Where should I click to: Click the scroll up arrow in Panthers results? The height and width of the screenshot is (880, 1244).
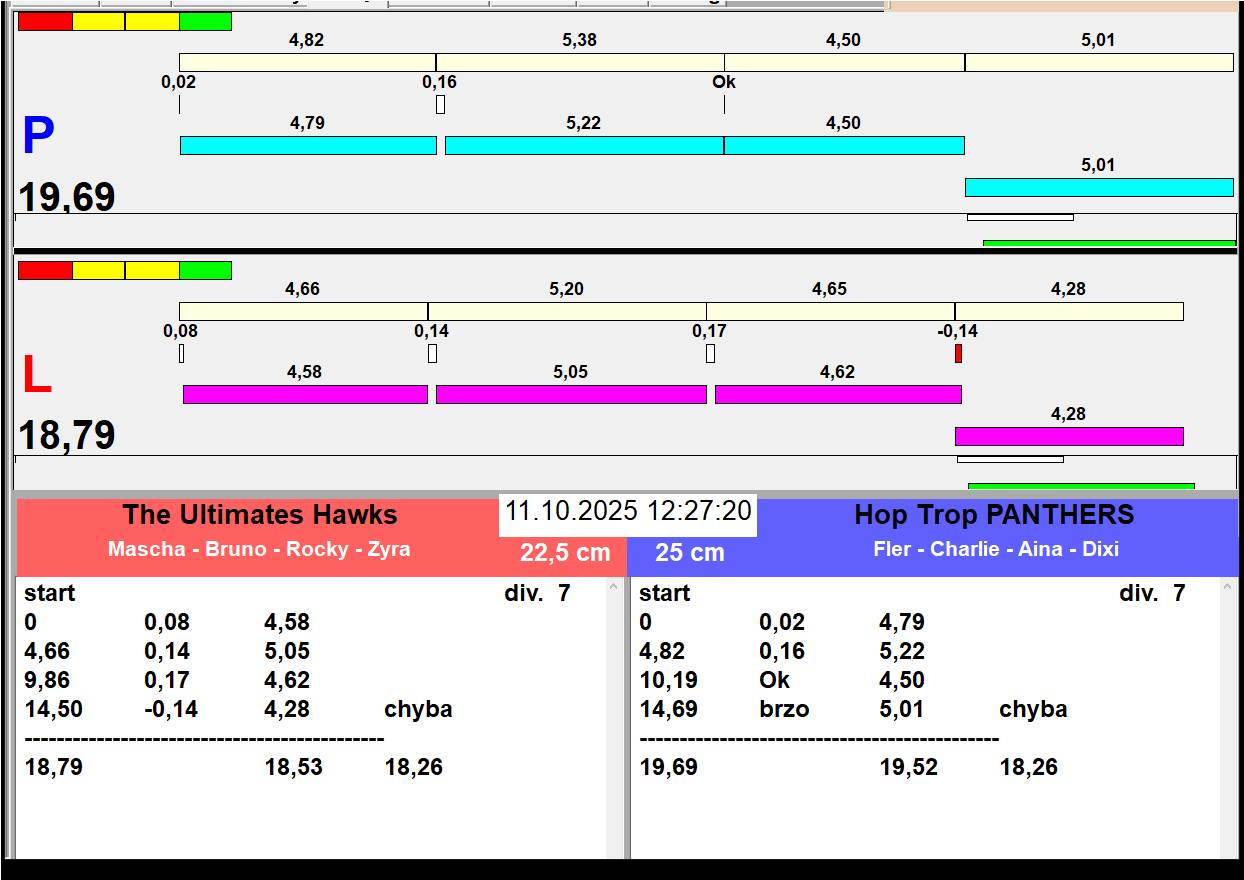pos(1229,588)
